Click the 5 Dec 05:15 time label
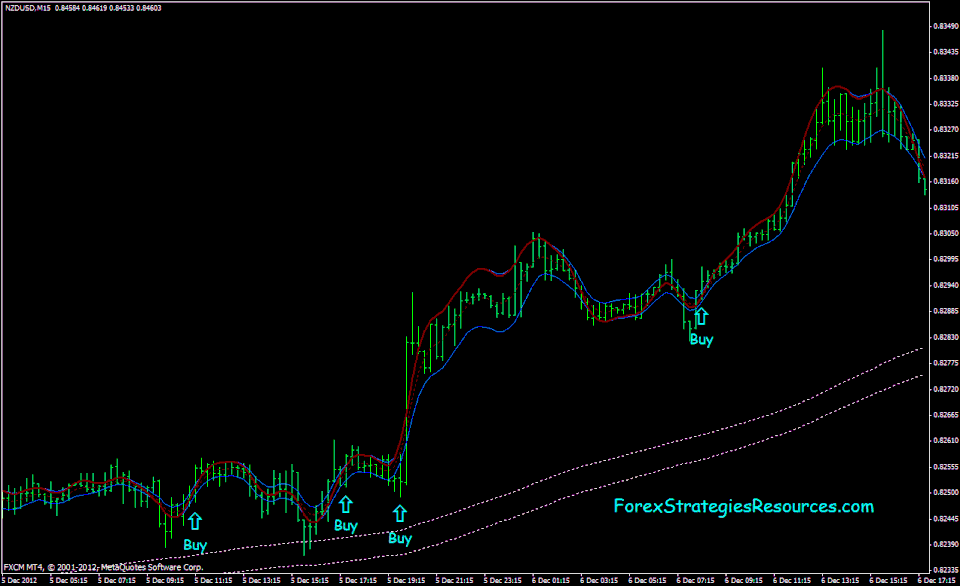The image size is (960, 586). pyautogui.click(x=69, y=580)
